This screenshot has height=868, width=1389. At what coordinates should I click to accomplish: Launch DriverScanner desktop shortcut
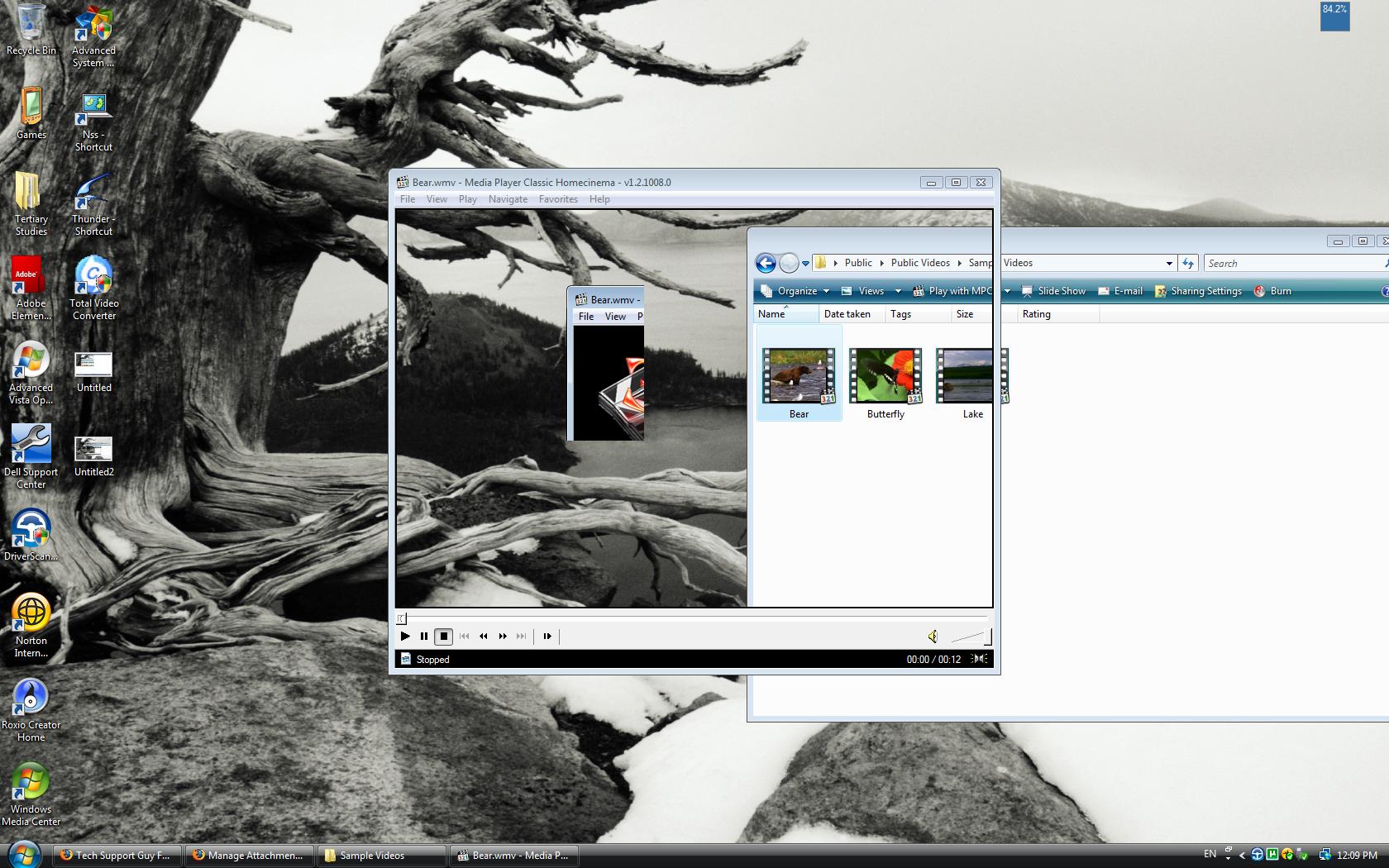[x=31, y=536]
